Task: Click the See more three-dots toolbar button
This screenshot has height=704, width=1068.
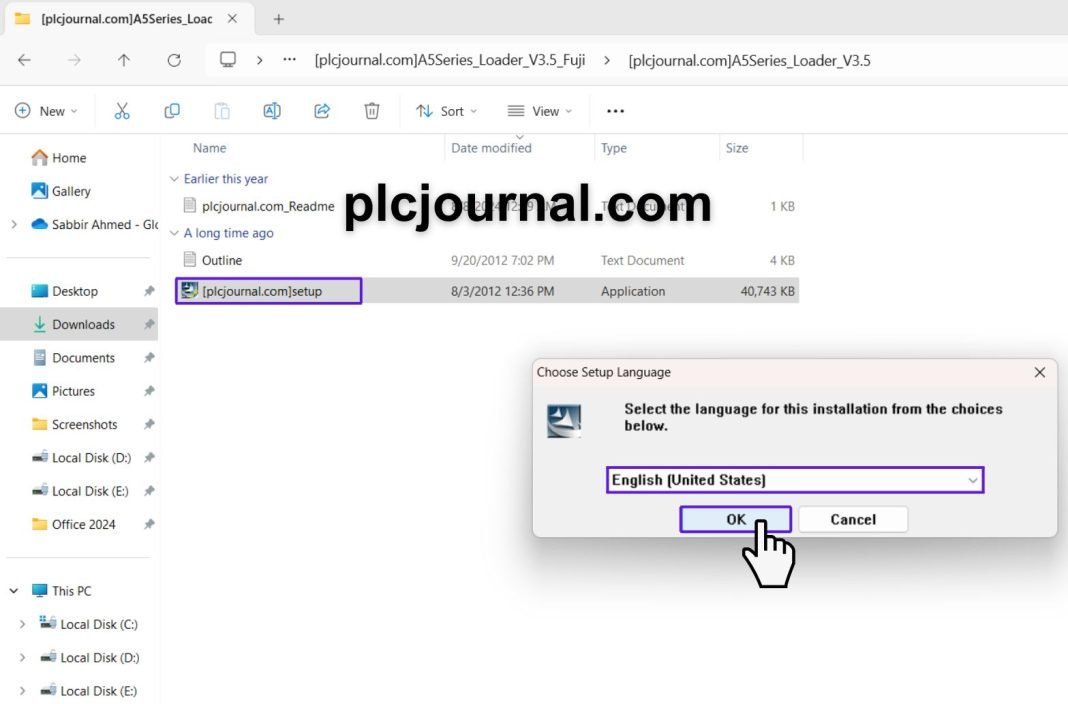Action: click(x=615, y=111)
